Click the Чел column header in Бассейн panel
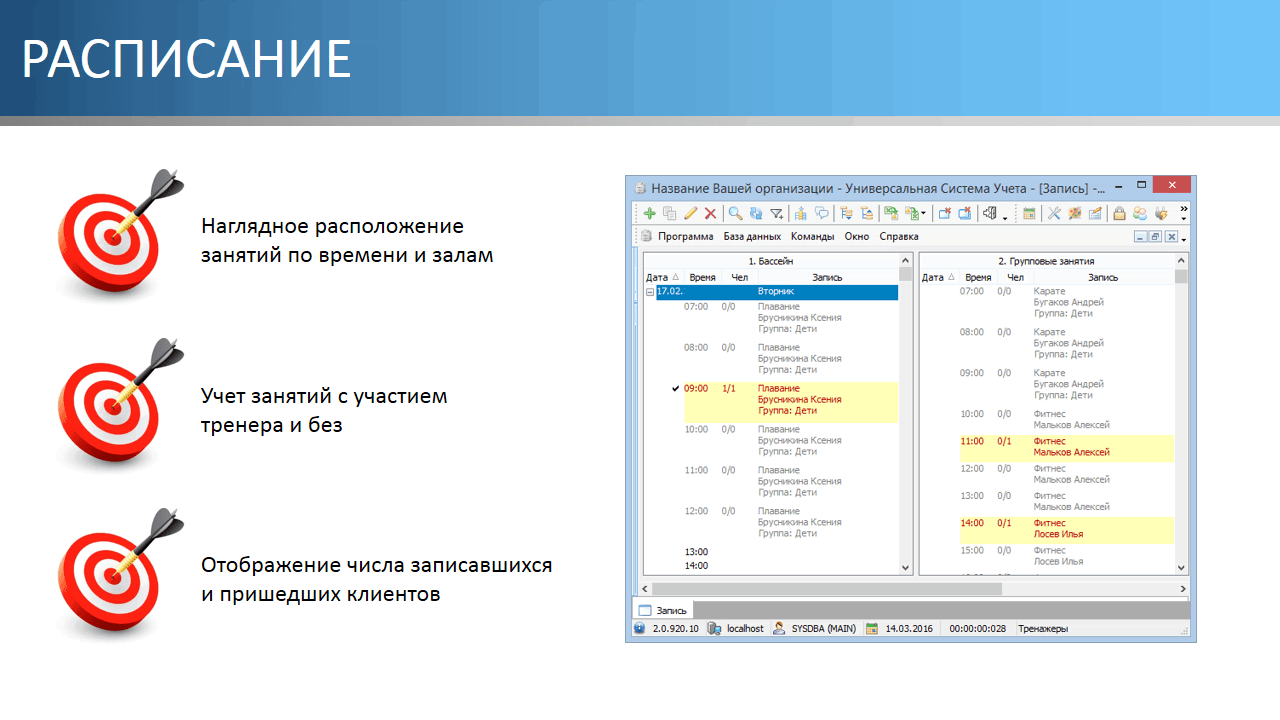Viewport: 1280px width, 720px height. point(739,277)
